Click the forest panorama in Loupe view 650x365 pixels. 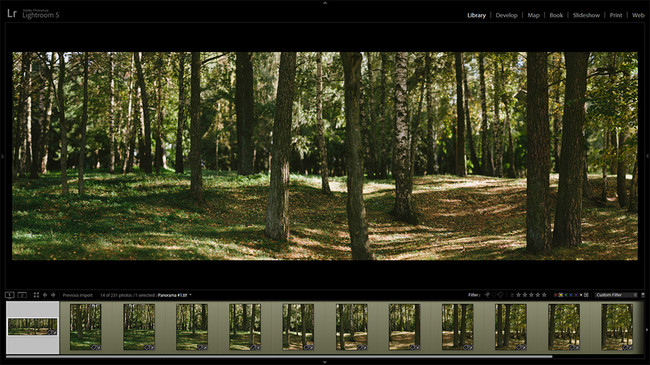coord(325,156)
